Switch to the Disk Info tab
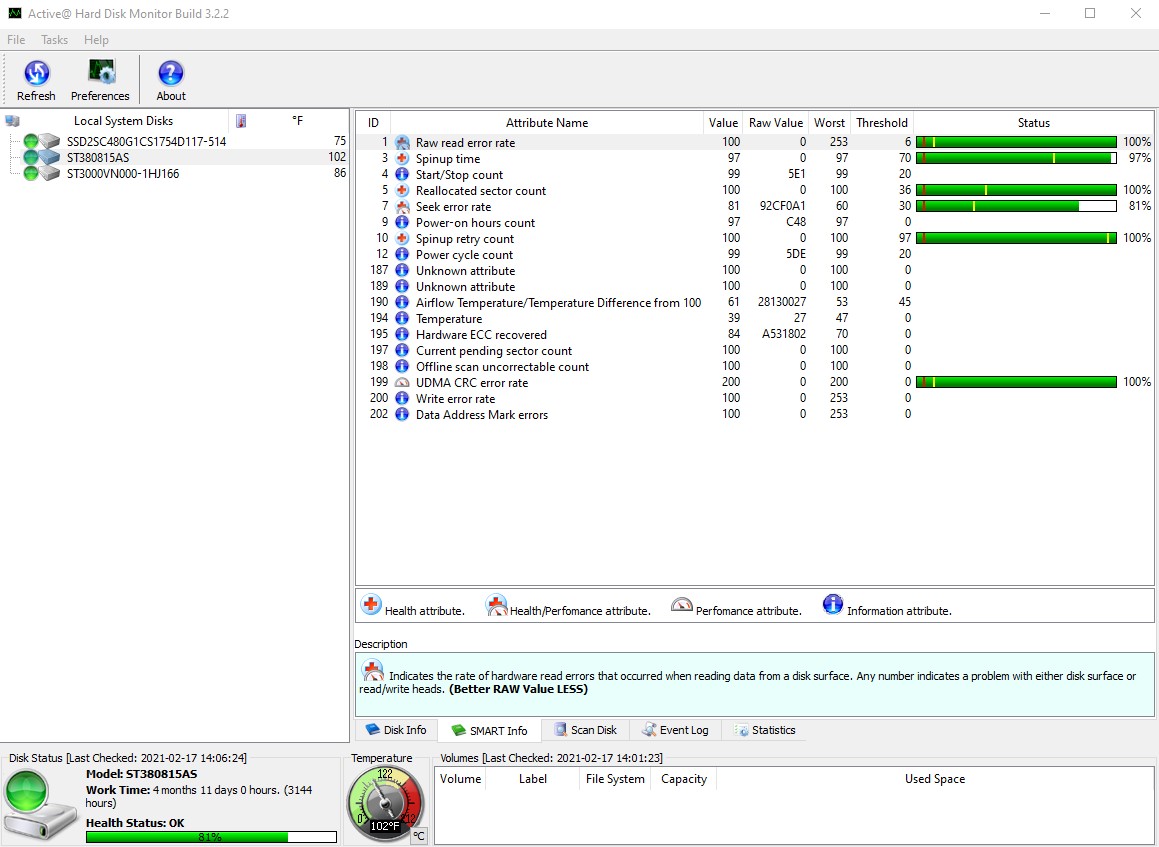1159x847 pixels. click(396, 730)
